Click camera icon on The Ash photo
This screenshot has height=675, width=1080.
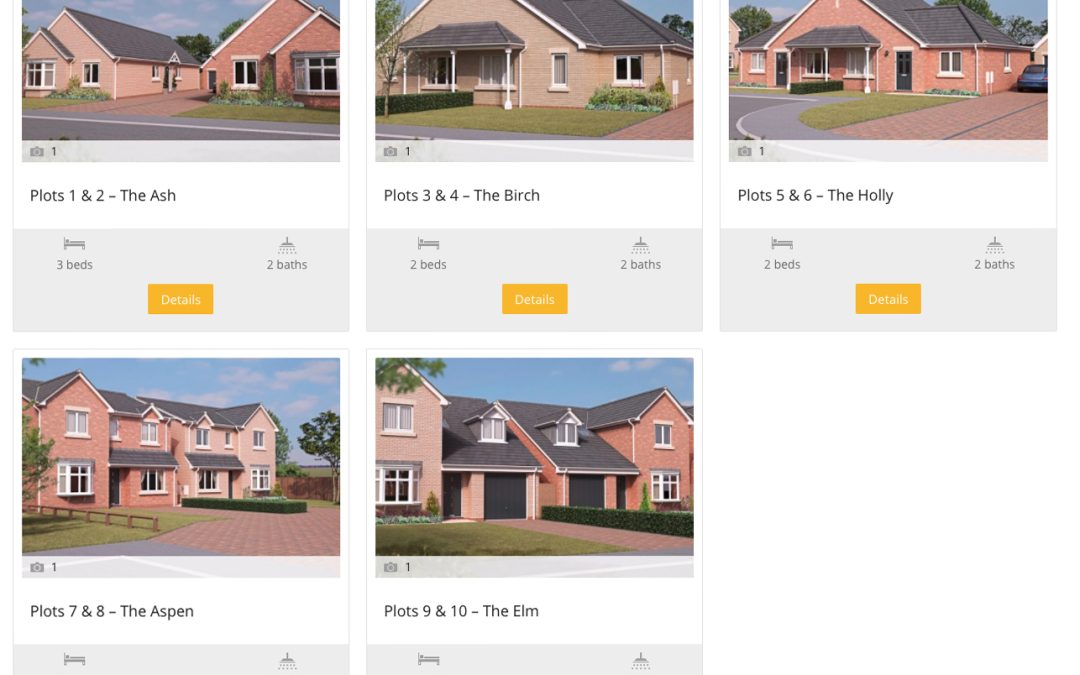click(x=37, y=152)
